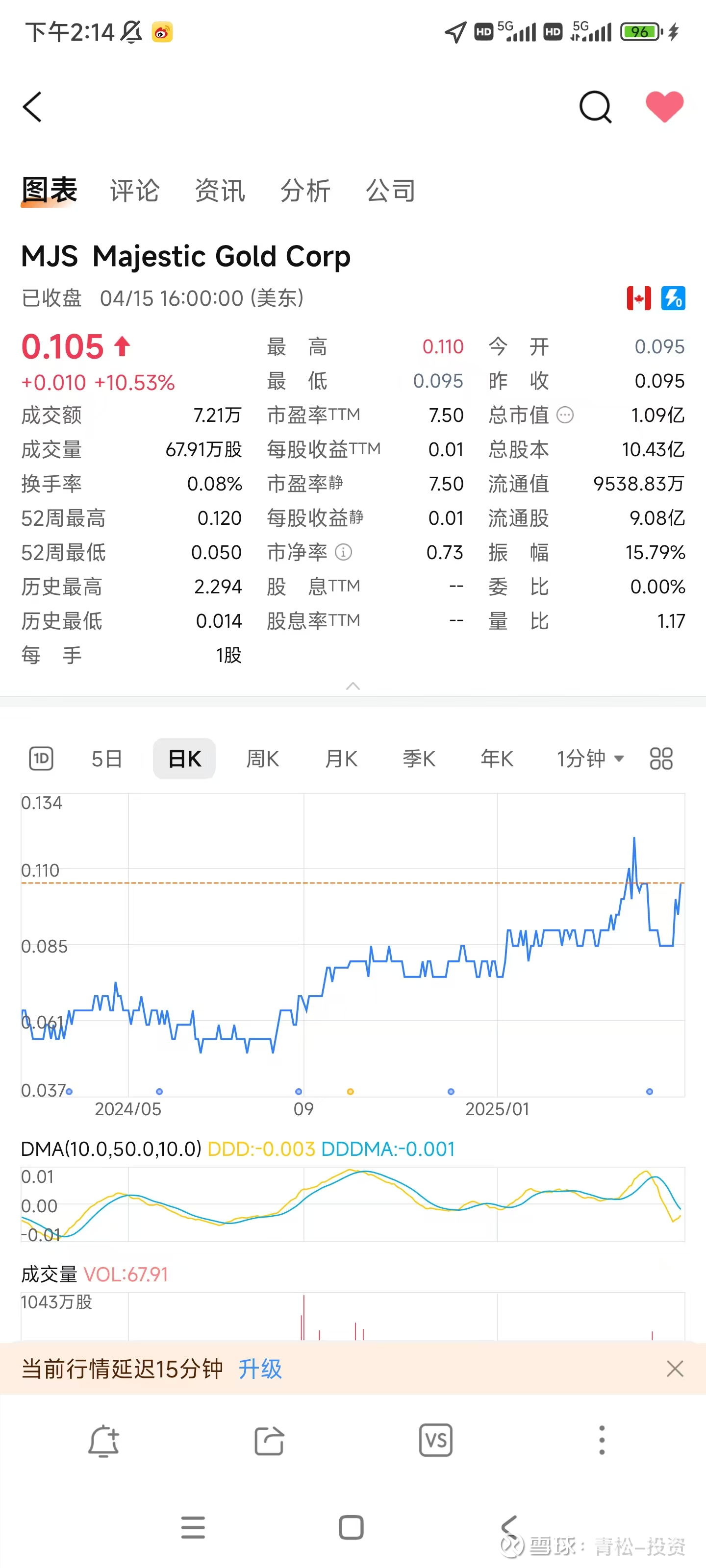Open the 资讯 tab

(220, 191)
